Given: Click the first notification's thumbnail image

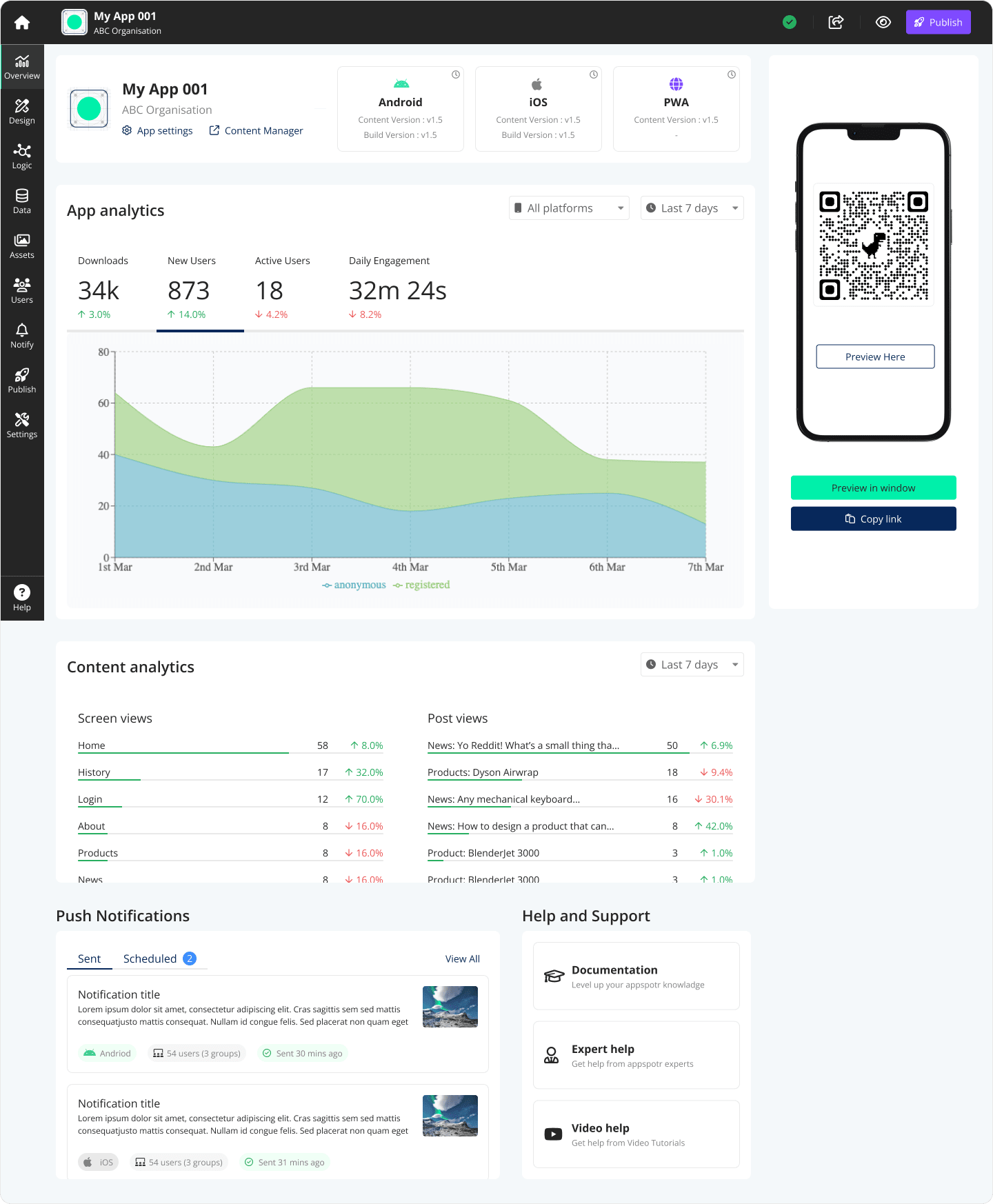Looking at the screenshot, I should point(450,1007).
